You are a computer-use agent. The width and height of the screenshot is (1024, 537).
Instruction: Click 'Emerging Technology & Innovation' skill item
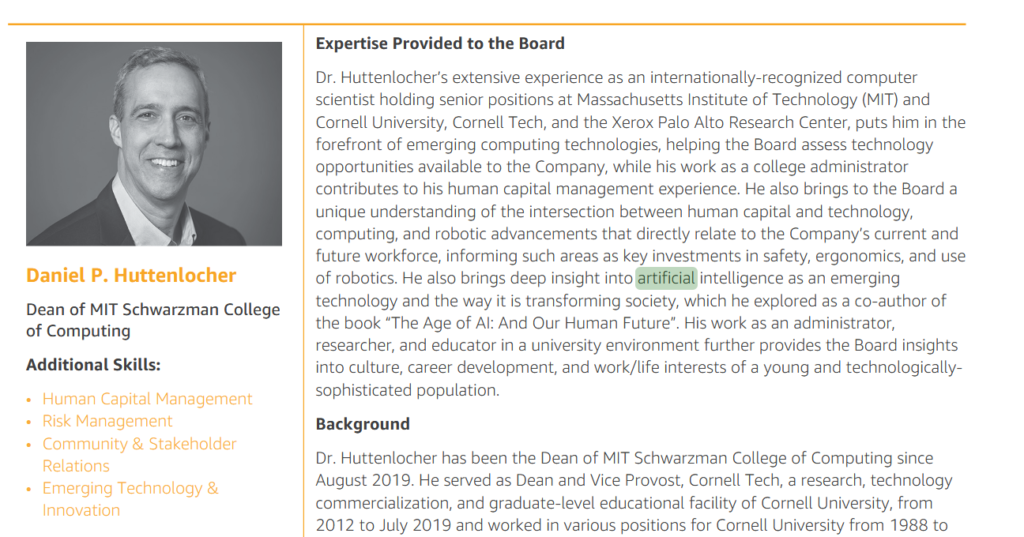coord(130,499)
